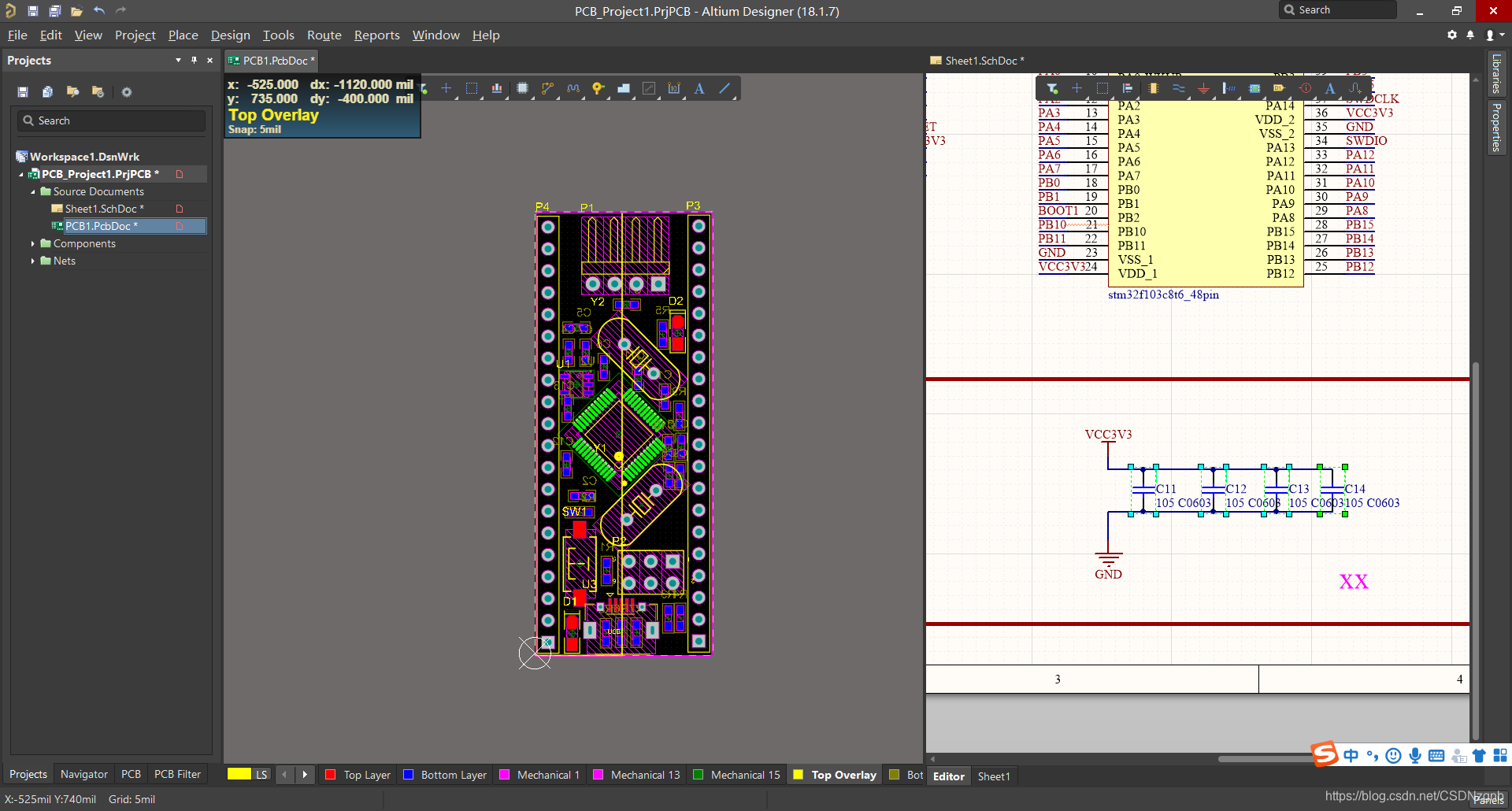The image size is (1512, 811).
Task: Choose the PCB place line tool
Action: [724, 88]
